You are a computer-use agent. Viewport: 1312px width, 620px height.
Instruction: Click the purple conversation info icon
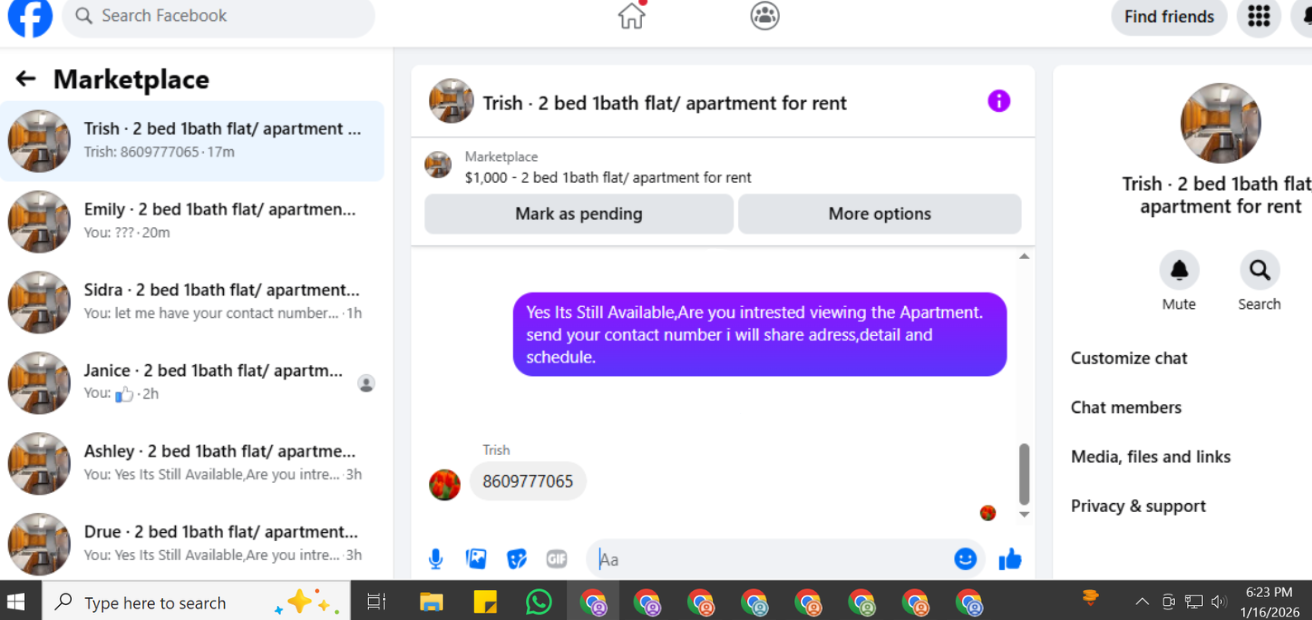pos(999,101)
